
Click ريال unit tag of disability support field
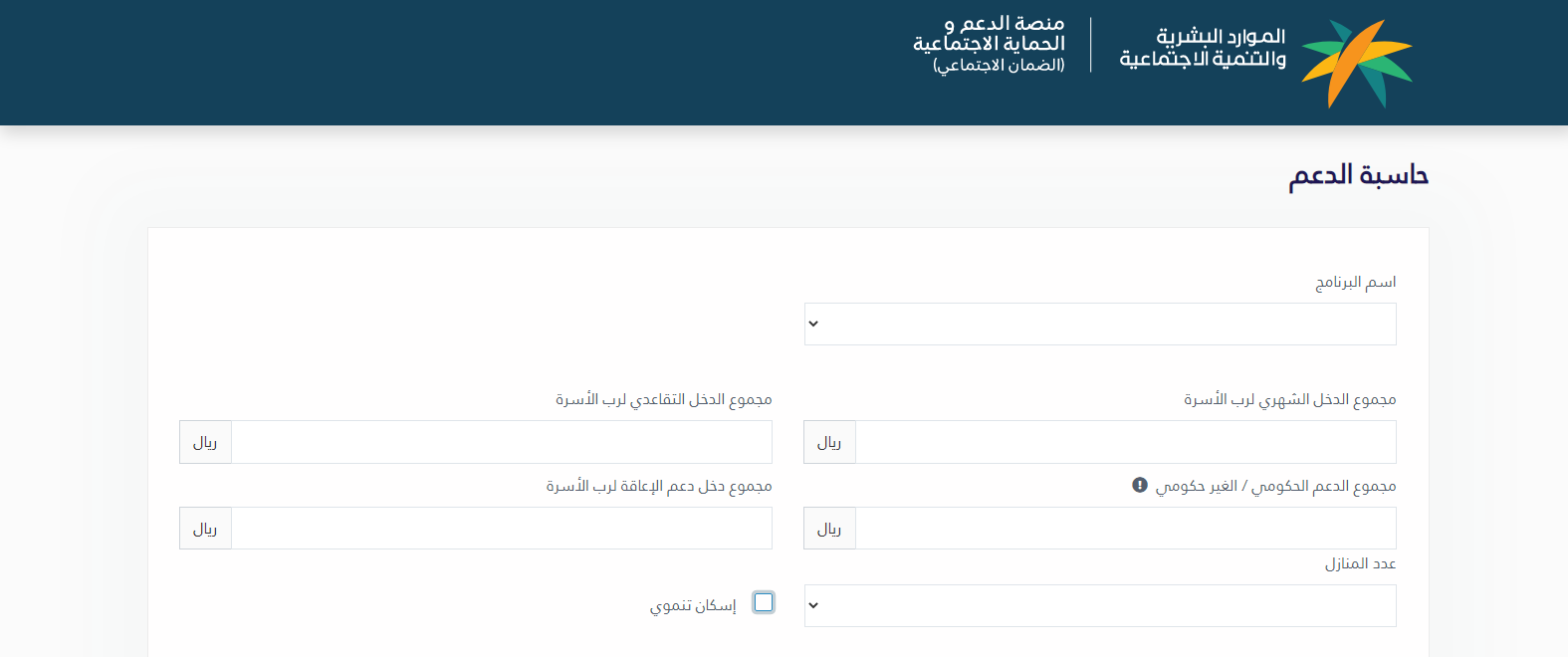(205, 528)
